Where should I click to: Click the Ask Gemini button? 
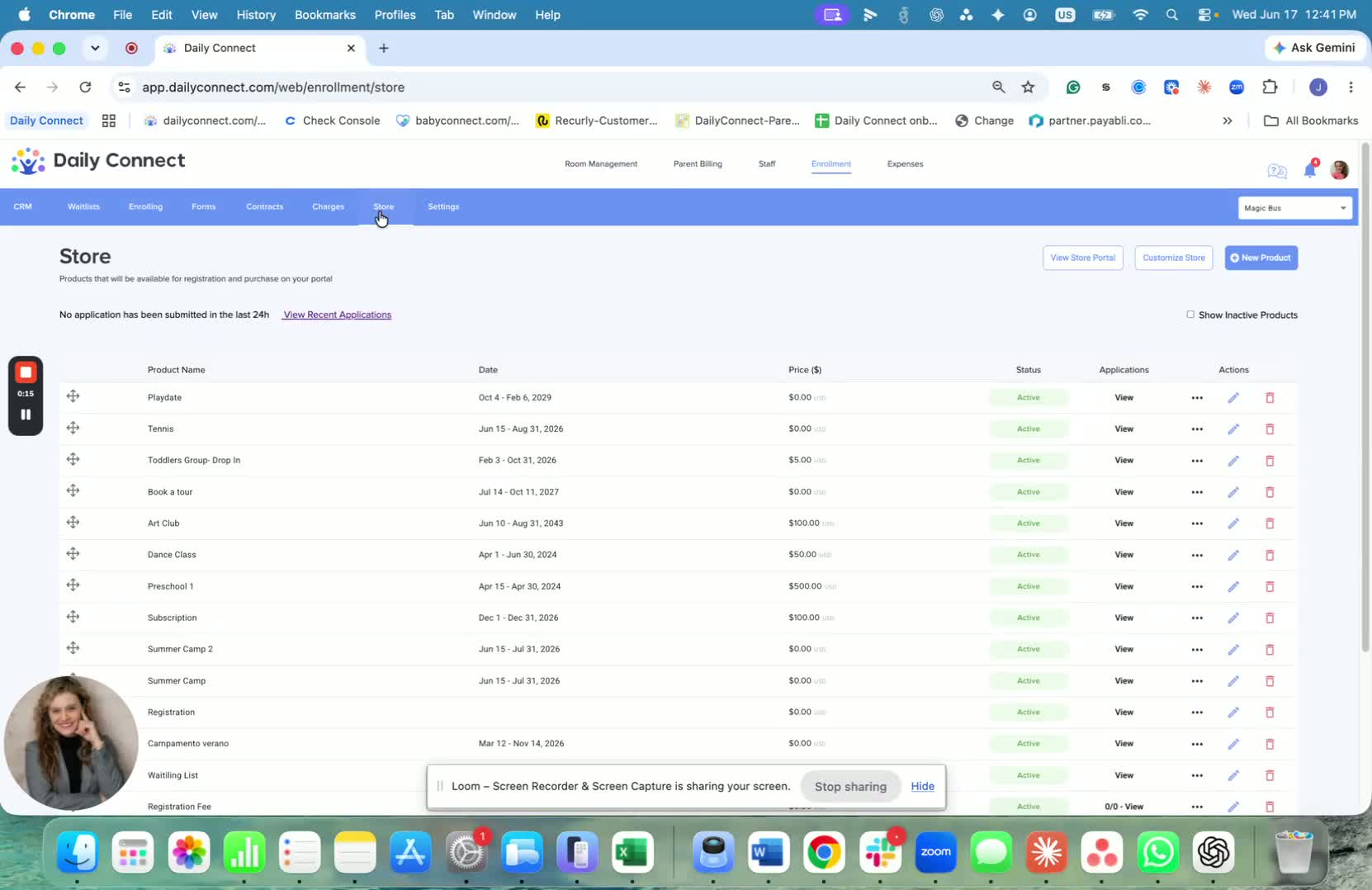click(x=1314, y=48)
